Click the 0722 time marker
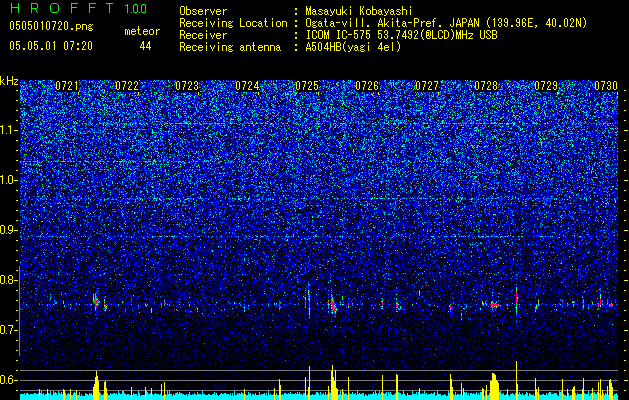The height and width of the screenshot is (400, 629). tap(127, 86)
